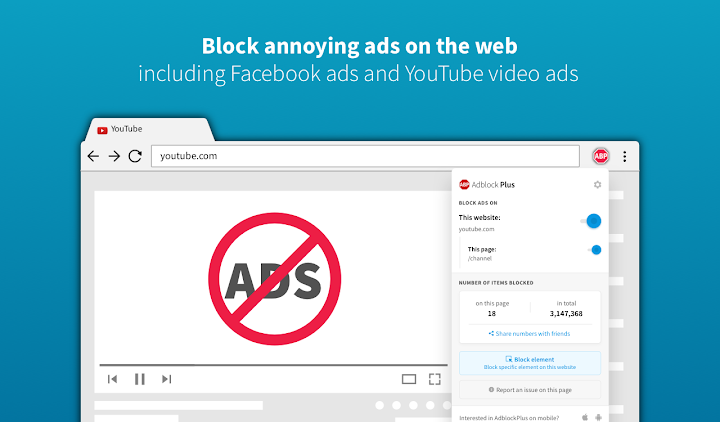Open the browser three-dot menu

(624, 156)
